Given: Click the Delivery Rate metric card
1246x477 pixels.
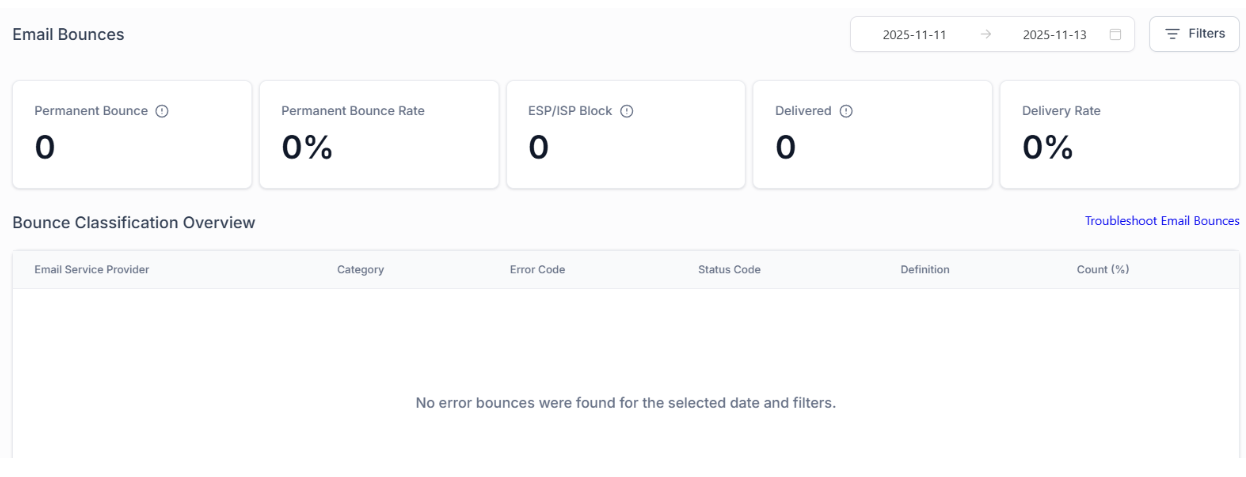Looking at the screenshot, I should point(1119,134).
